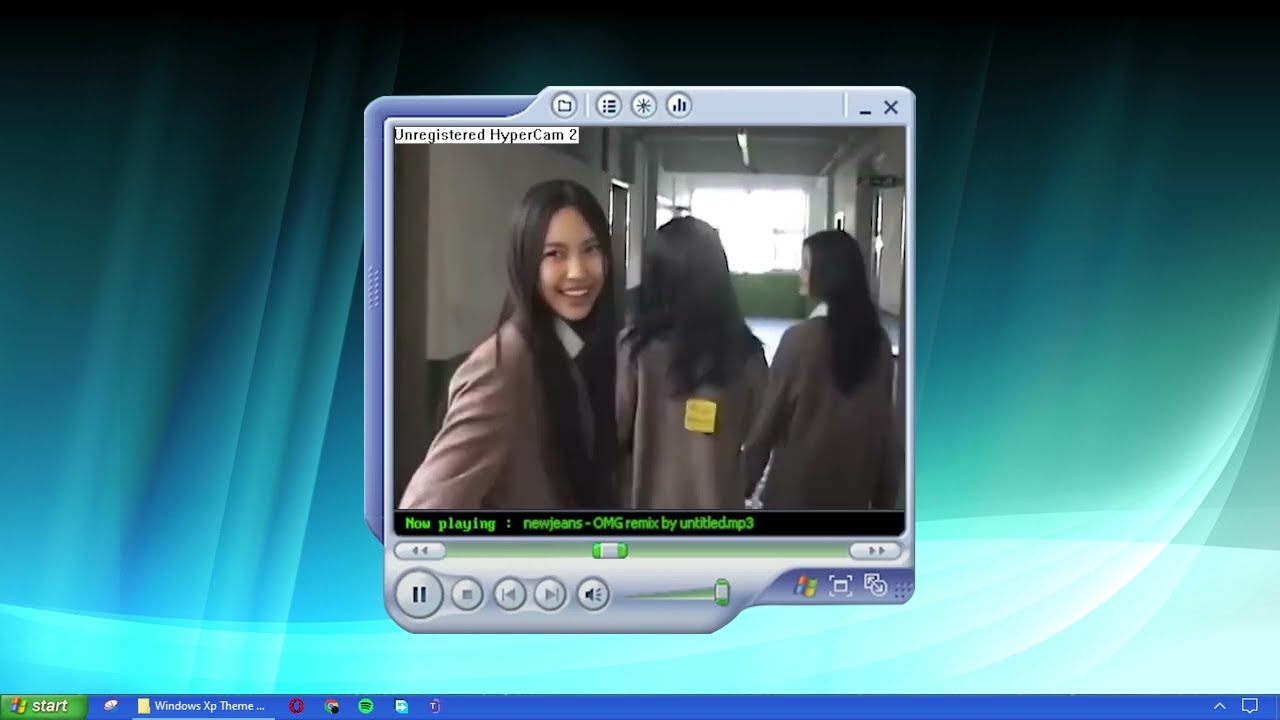The image size is (1280, 720).
Task: Open media file with the folder icon
Action: coord(564,105)
